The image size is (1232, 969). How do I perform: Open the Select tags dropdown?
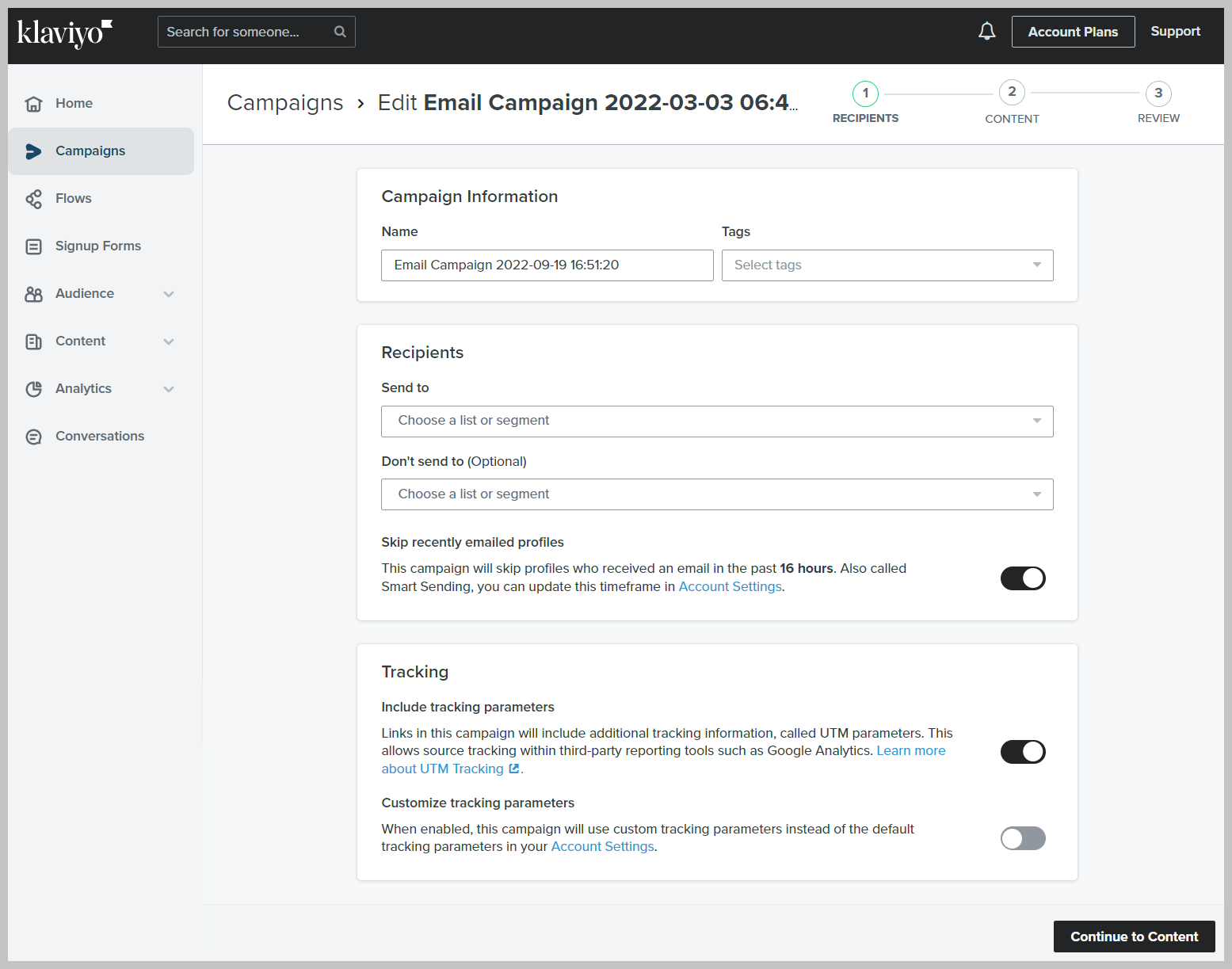pos(887,265)
